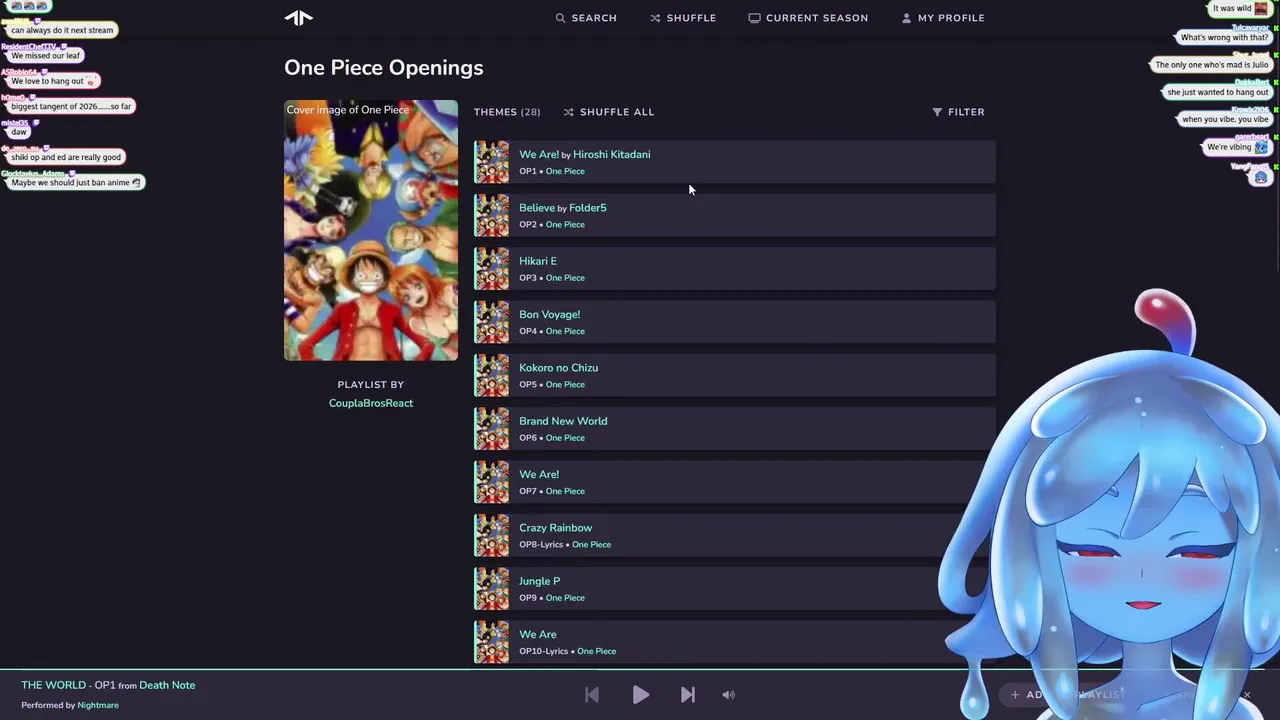Click the Bon Voyage! OP4 row thumbnail
The image size is (1280, 720).
pos(491,322)
